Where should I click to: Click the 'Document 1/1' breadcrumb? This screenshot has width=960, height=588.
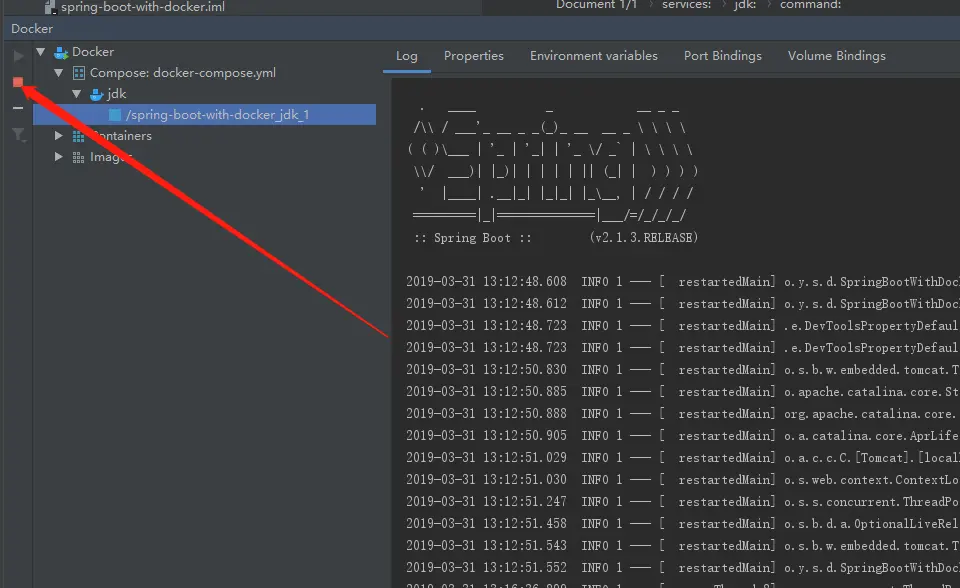pyautogui.click(x=596, y=5)
